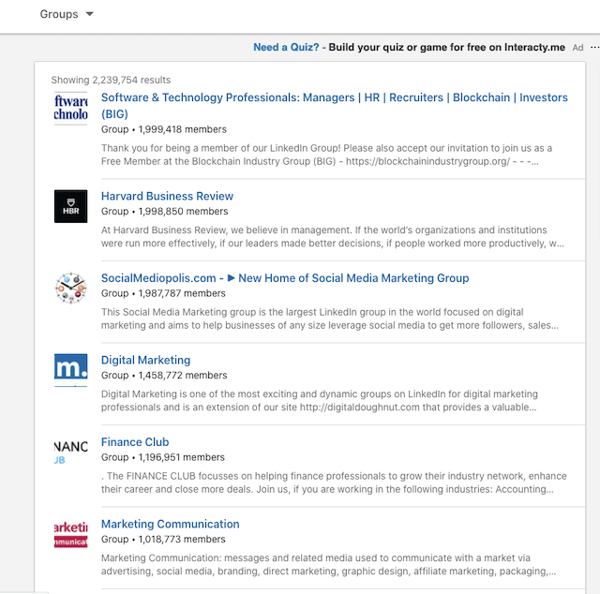Image resolution: width=600 pixels, height=594 pixels.
Task: Open the Harvard Business Review group
Action: [x=167, y=196]
